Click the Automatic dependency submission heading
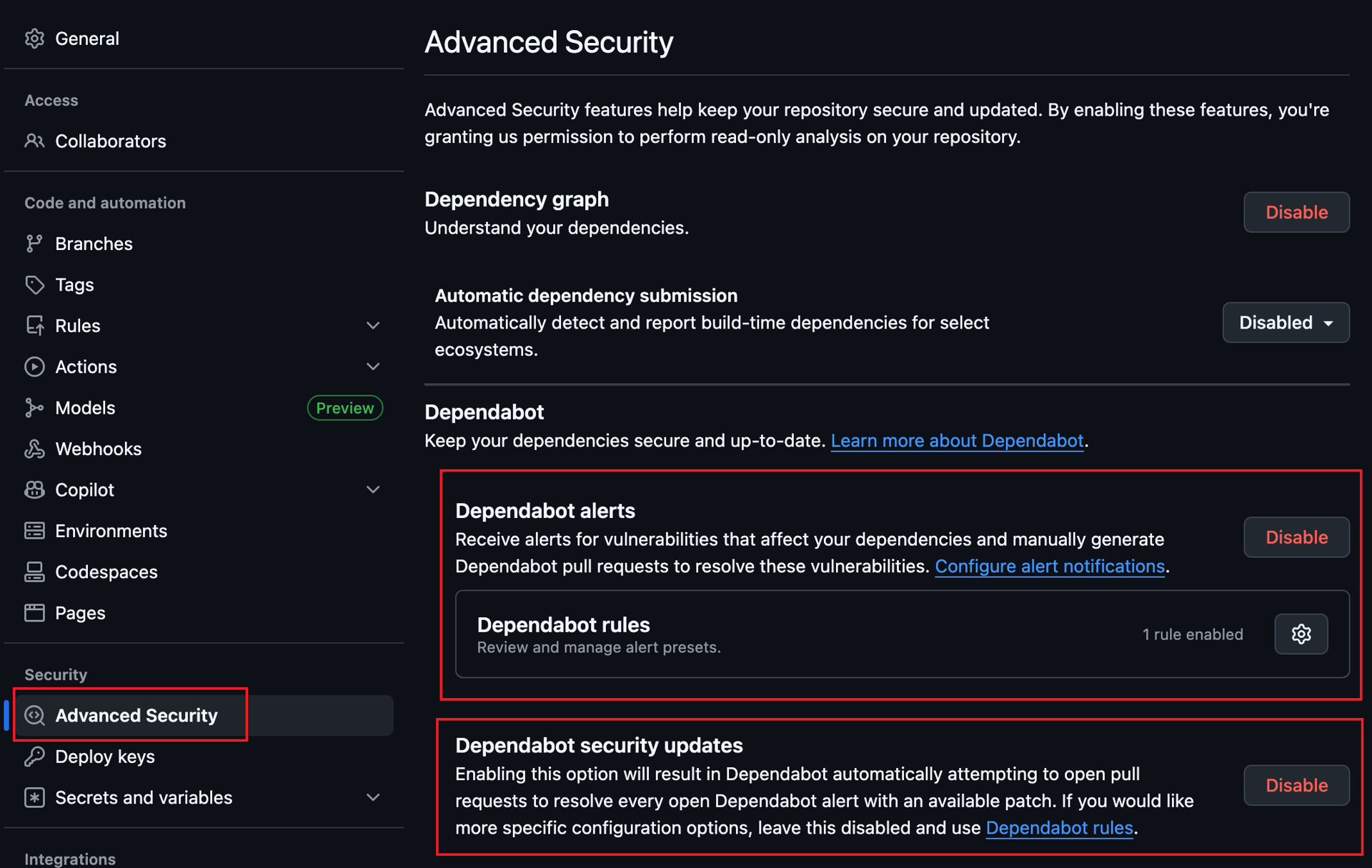Screen dimensions: 1372x868 [x=586, y=296]
